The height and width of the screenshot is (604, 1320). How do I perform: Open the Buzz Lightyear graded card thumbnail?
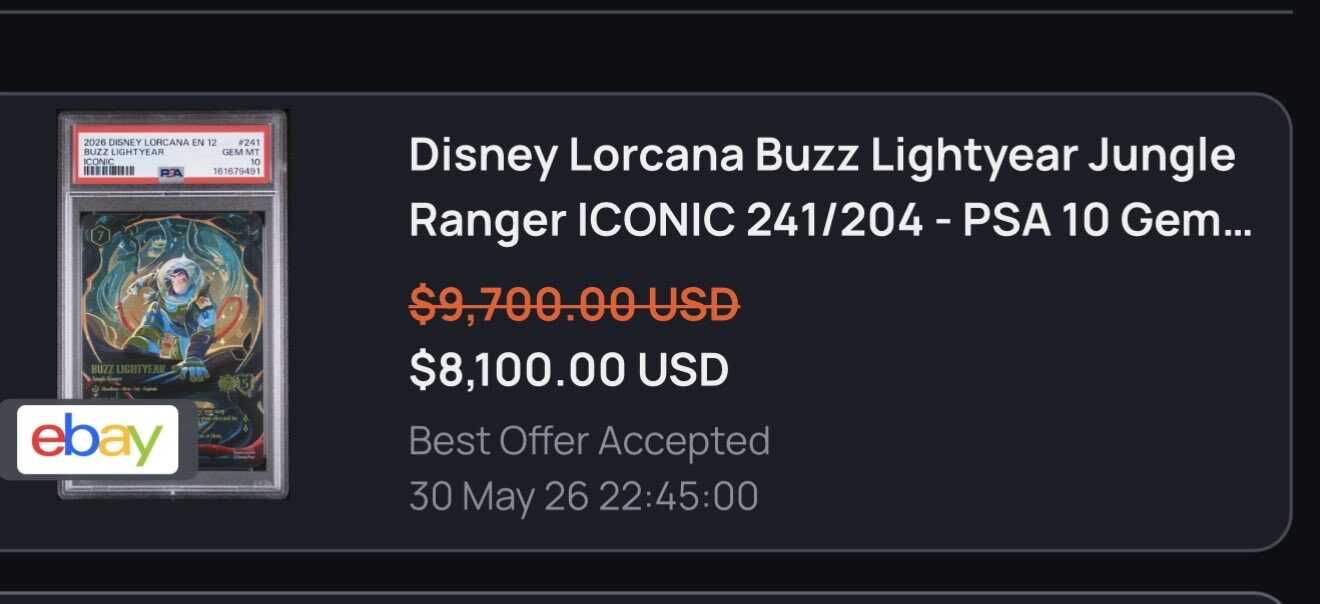point(173,304)
